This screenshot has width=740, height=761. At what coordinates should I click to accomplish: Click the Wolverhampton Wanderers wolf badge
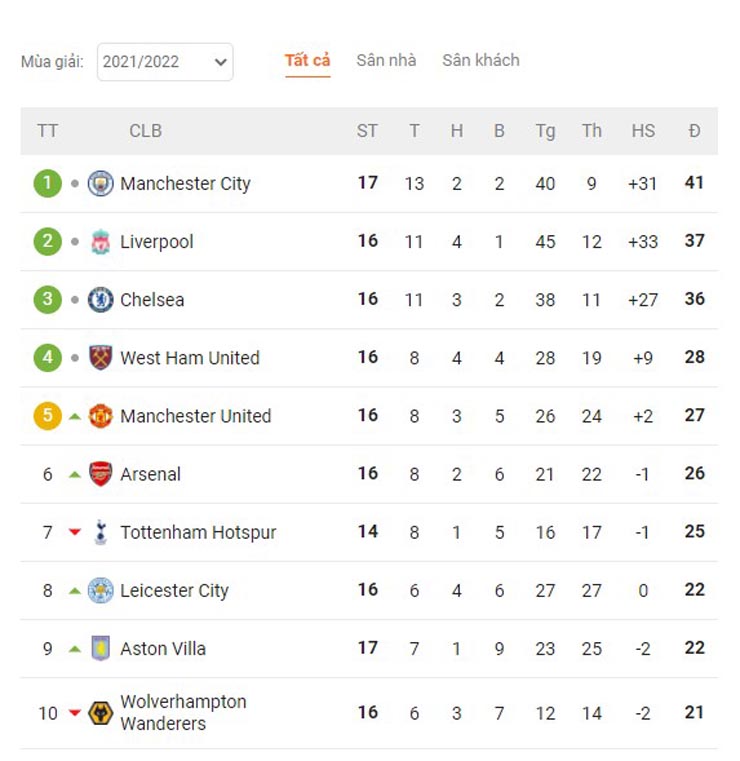point(100,712)
